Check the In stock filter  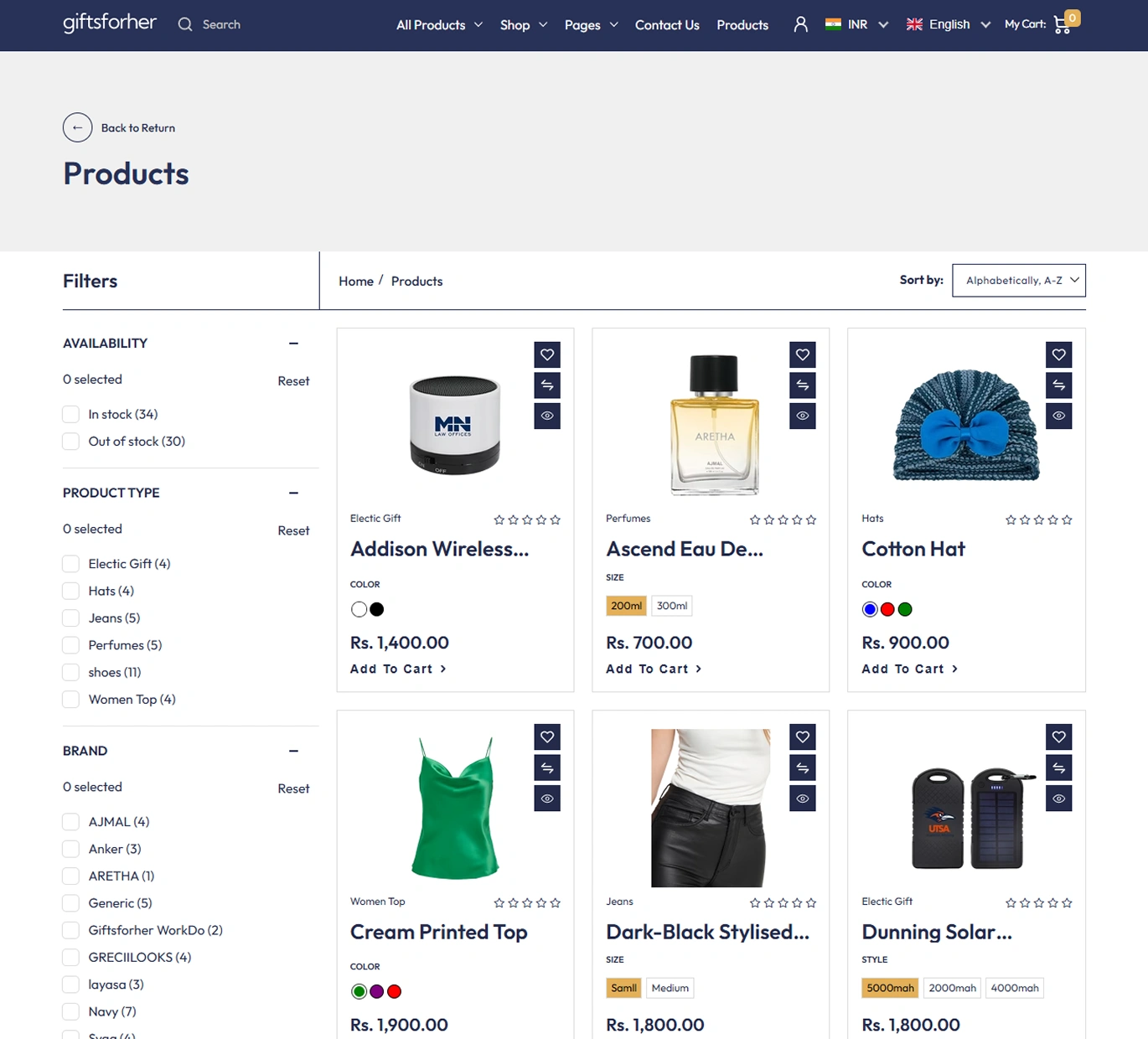(71, 414)
